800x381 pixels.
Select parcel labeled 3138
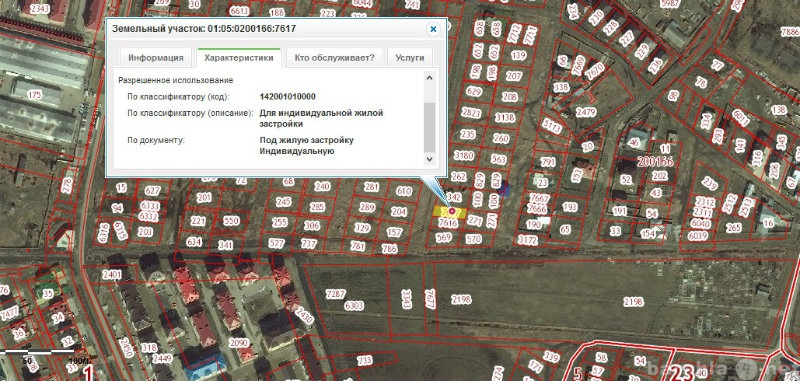click(505, 118)
